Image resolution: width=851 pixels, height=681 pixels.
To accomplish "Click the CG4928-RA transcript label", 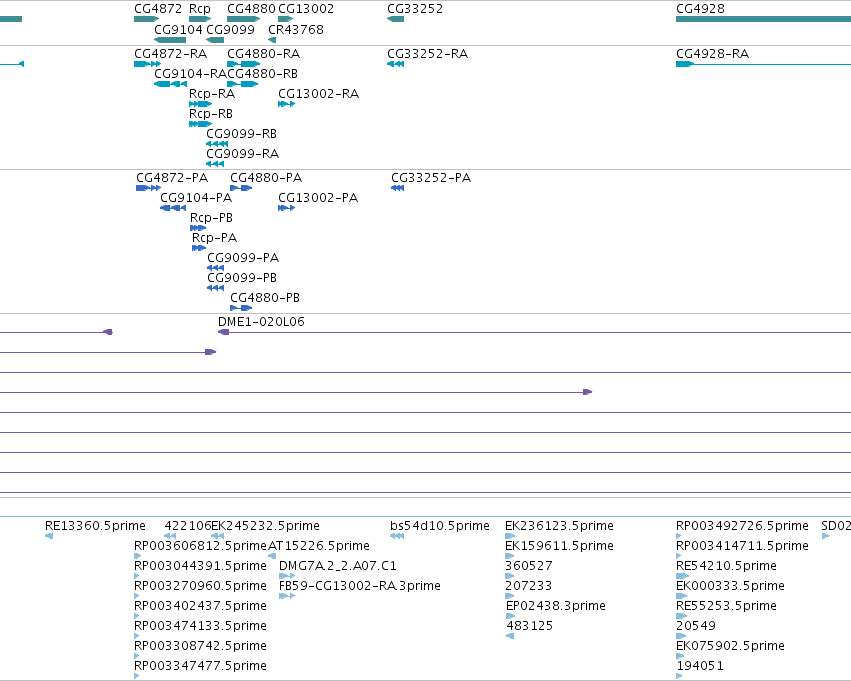I will coord(713,54).
